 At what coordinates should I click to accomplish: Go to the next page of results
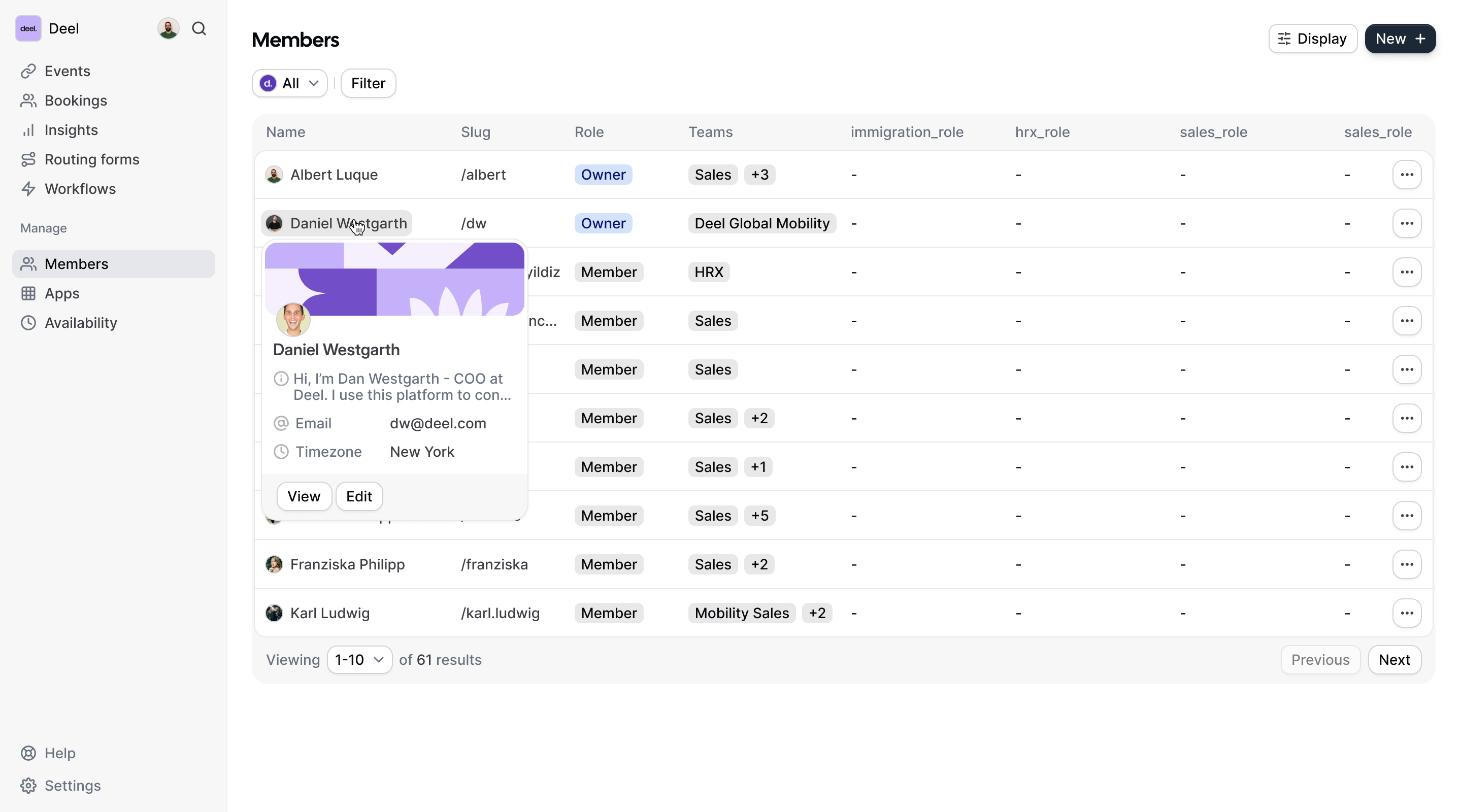point(1395,660)
